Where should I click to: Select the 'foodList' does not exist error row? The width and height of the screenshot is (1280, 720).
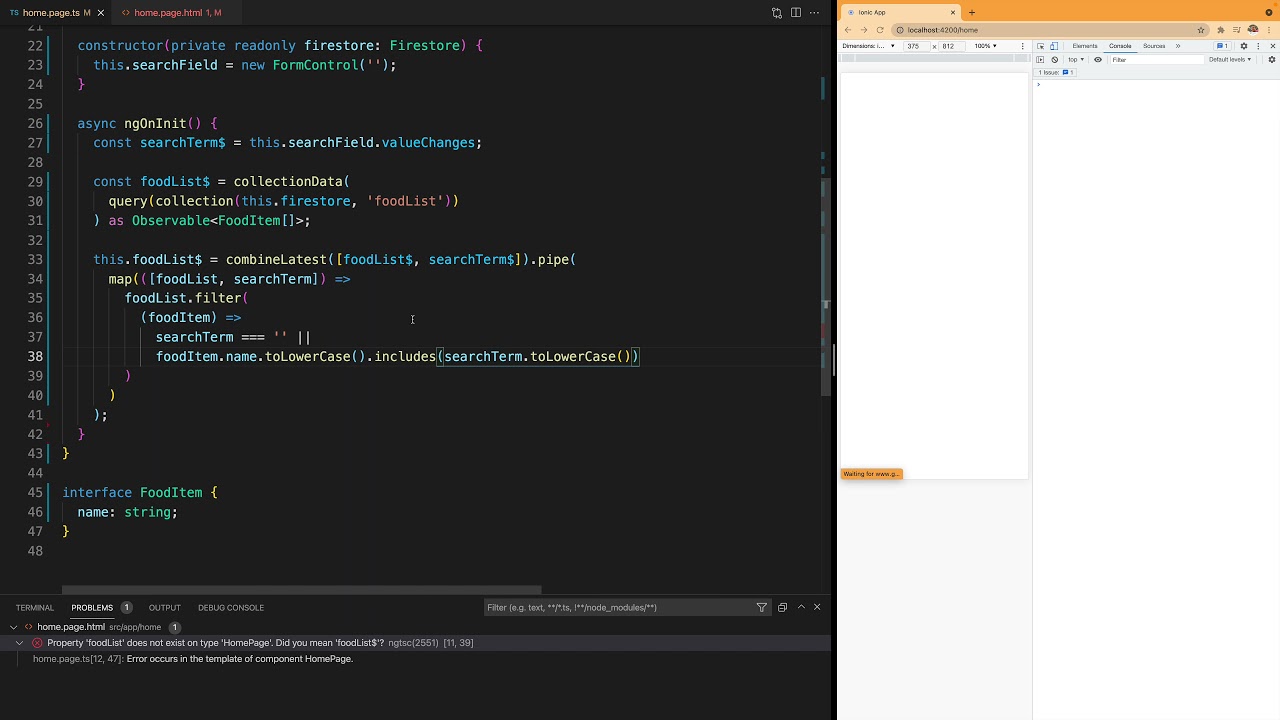coord(415,643)
